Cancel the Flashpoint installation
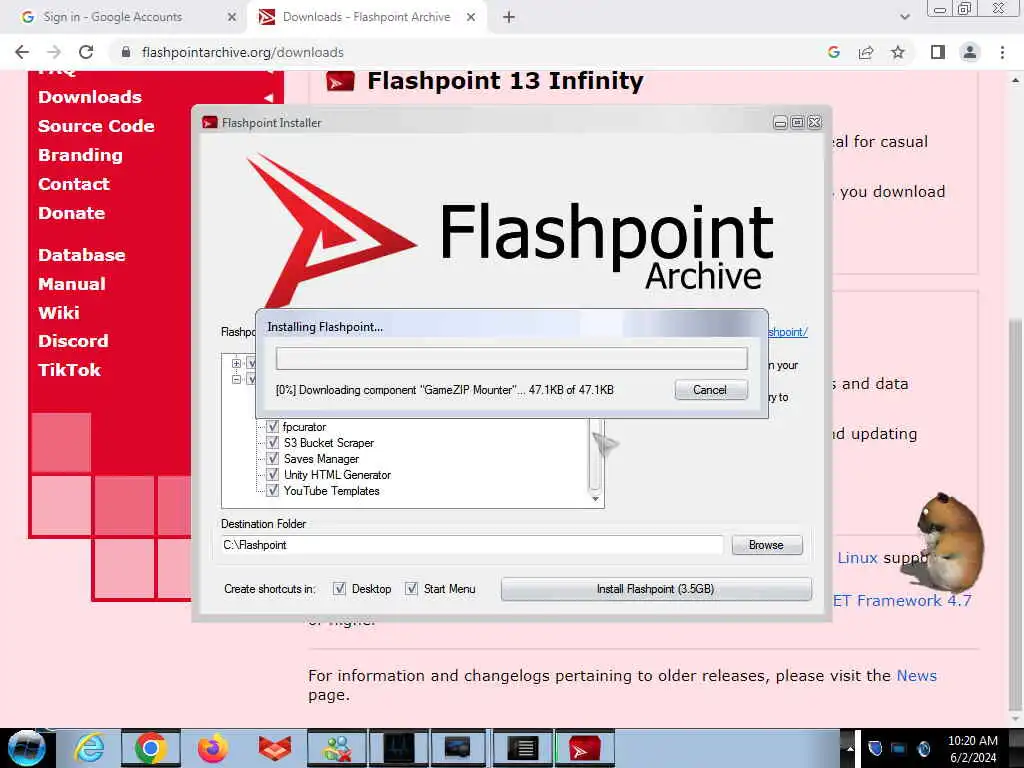 point(711,390)
